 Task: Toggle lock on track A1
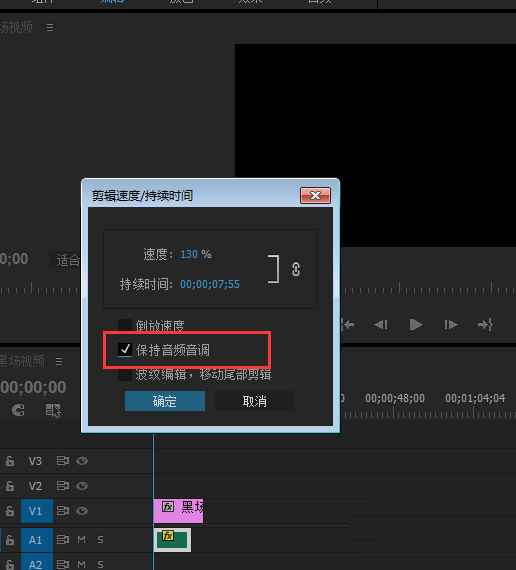click(x=10, y=539)
